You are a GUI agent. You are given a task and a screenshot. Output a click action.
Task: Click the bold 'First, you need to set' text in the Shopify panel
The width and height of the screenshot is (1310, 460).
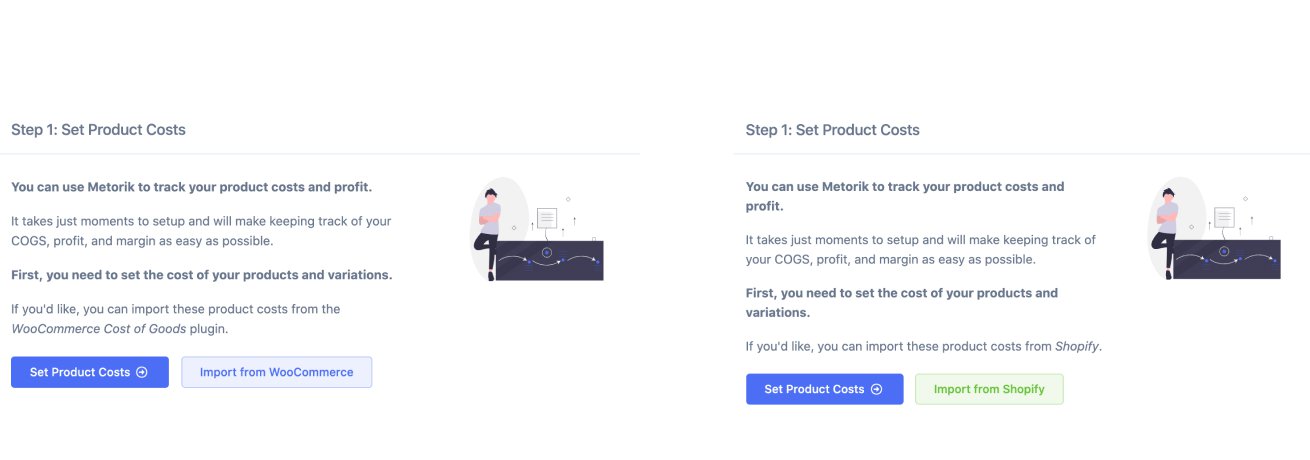coord(900,302)
